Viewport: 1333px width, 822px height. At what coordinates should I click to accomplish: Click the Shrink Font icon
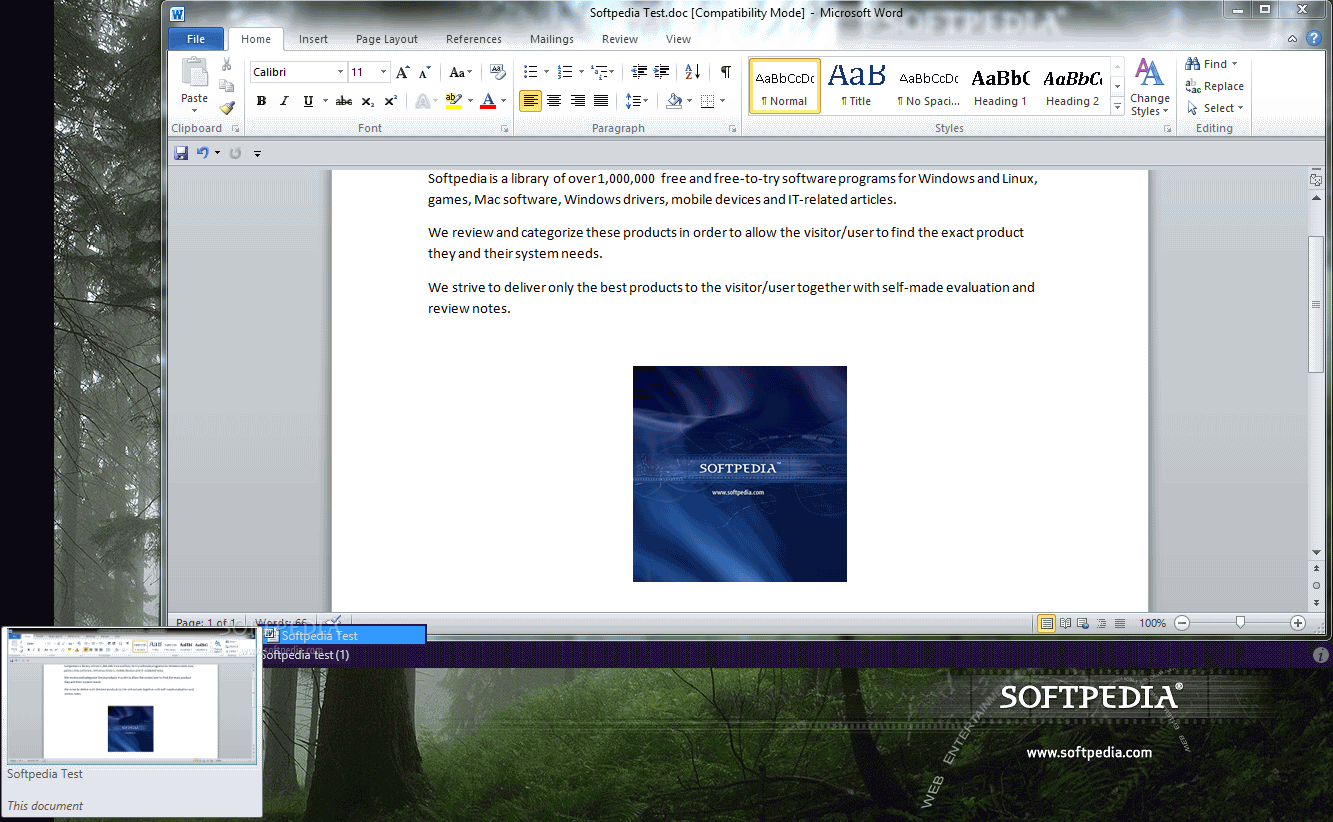(x=424, y=72)
